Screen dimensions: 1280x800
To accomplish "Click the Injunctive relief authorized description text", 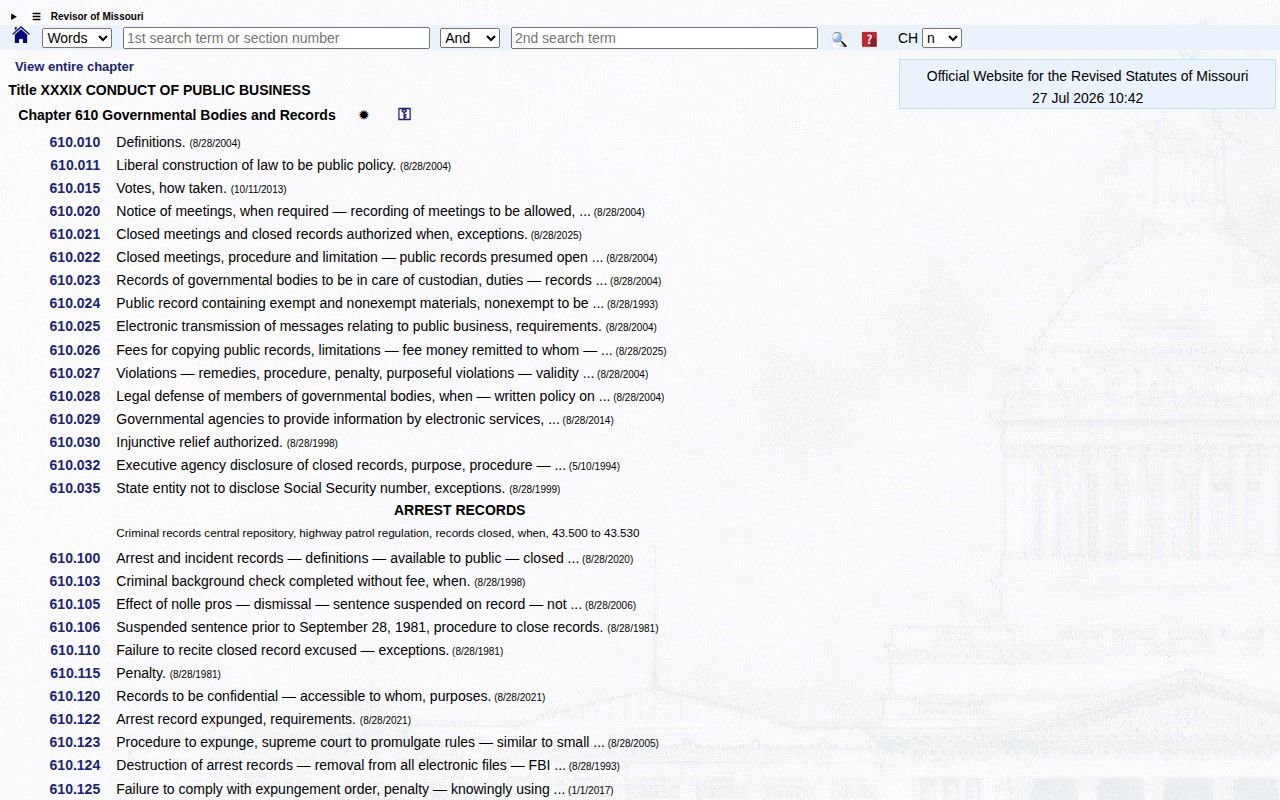I will pos(199,442).
